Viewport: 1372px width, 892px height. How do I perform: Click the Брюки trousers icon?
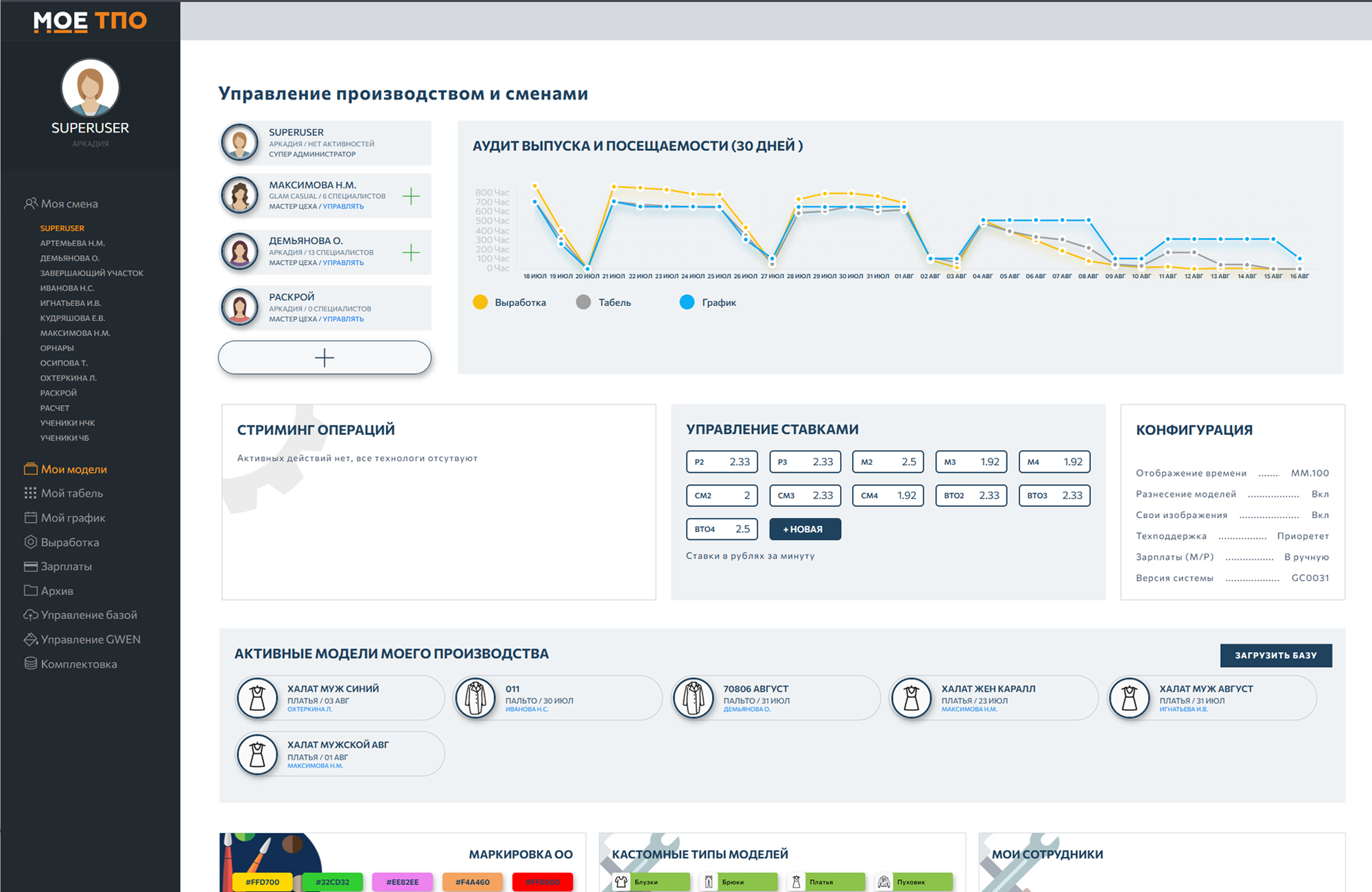pos(709,882)
